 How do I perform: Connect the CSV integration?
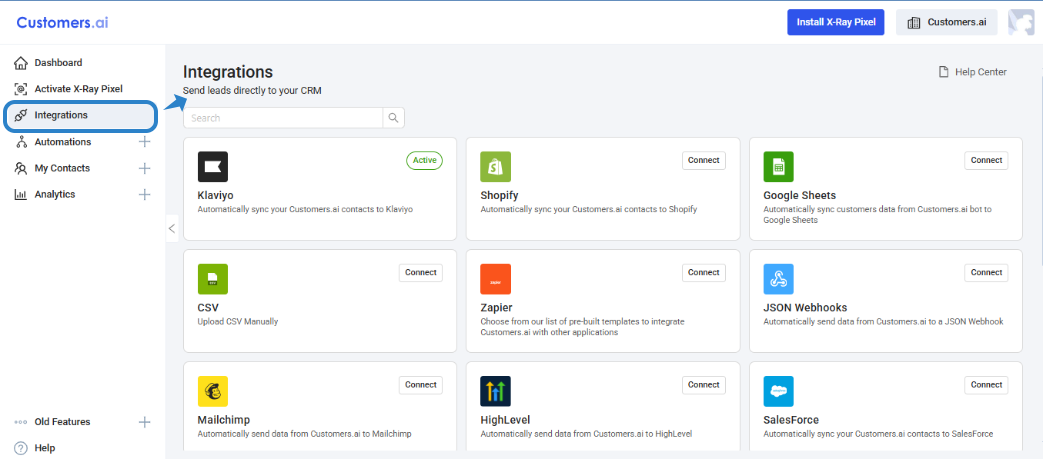point(421,273)
